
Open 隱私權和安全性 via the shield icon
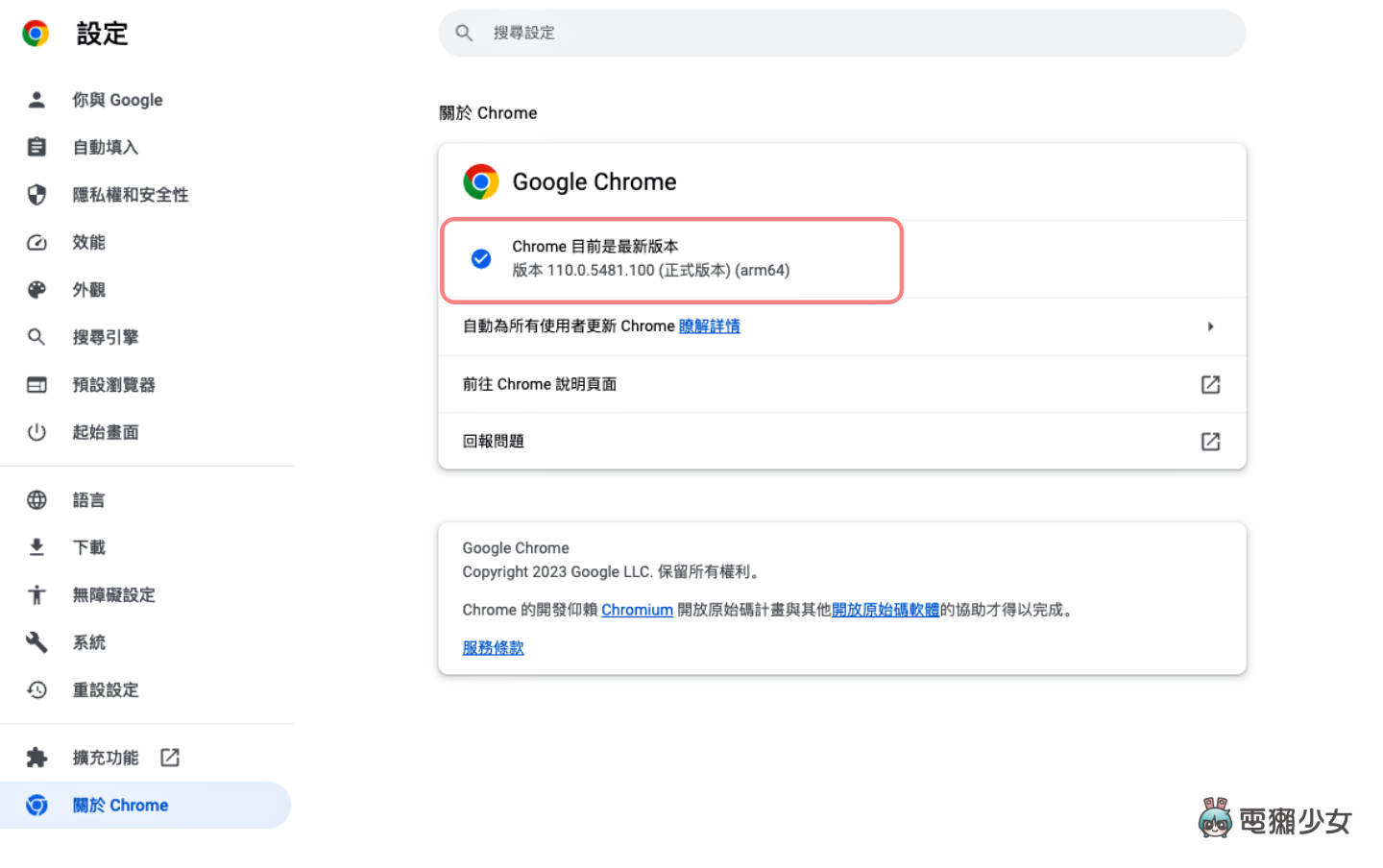[36, 194]
